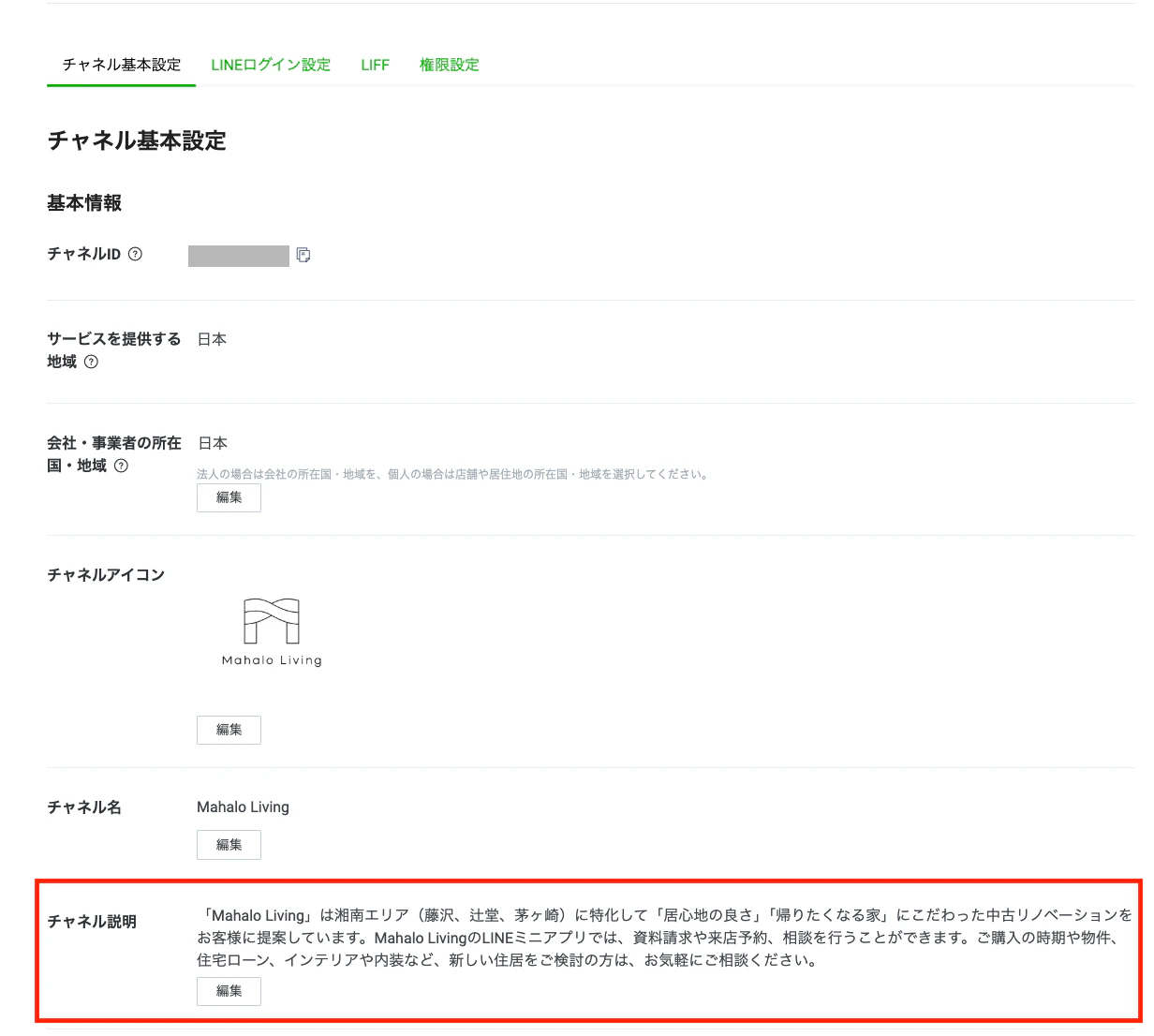The height and width of the screenshot is (1036, 1154).
Task: Switch to チャネル基本設定 tab
Action: point(122,65)
